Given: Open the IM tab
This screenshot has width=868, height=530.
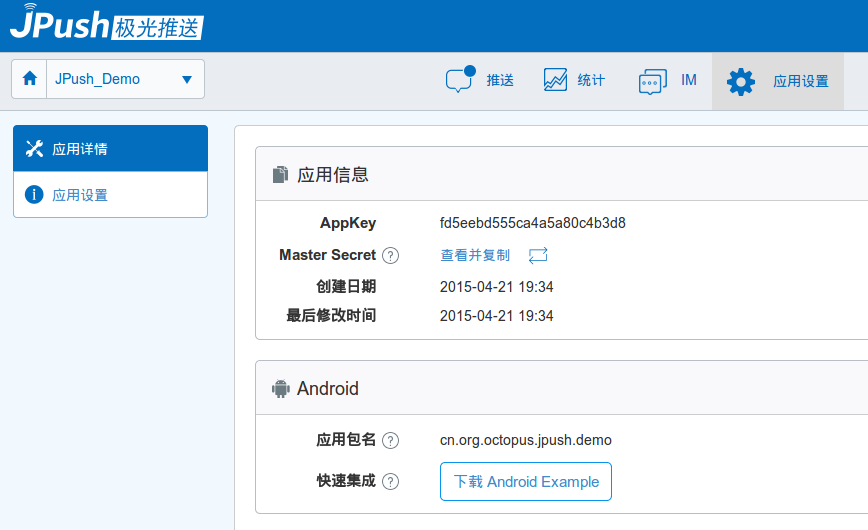Looking at the screenshot, I should pyautogui.click(x=668, y=81).
